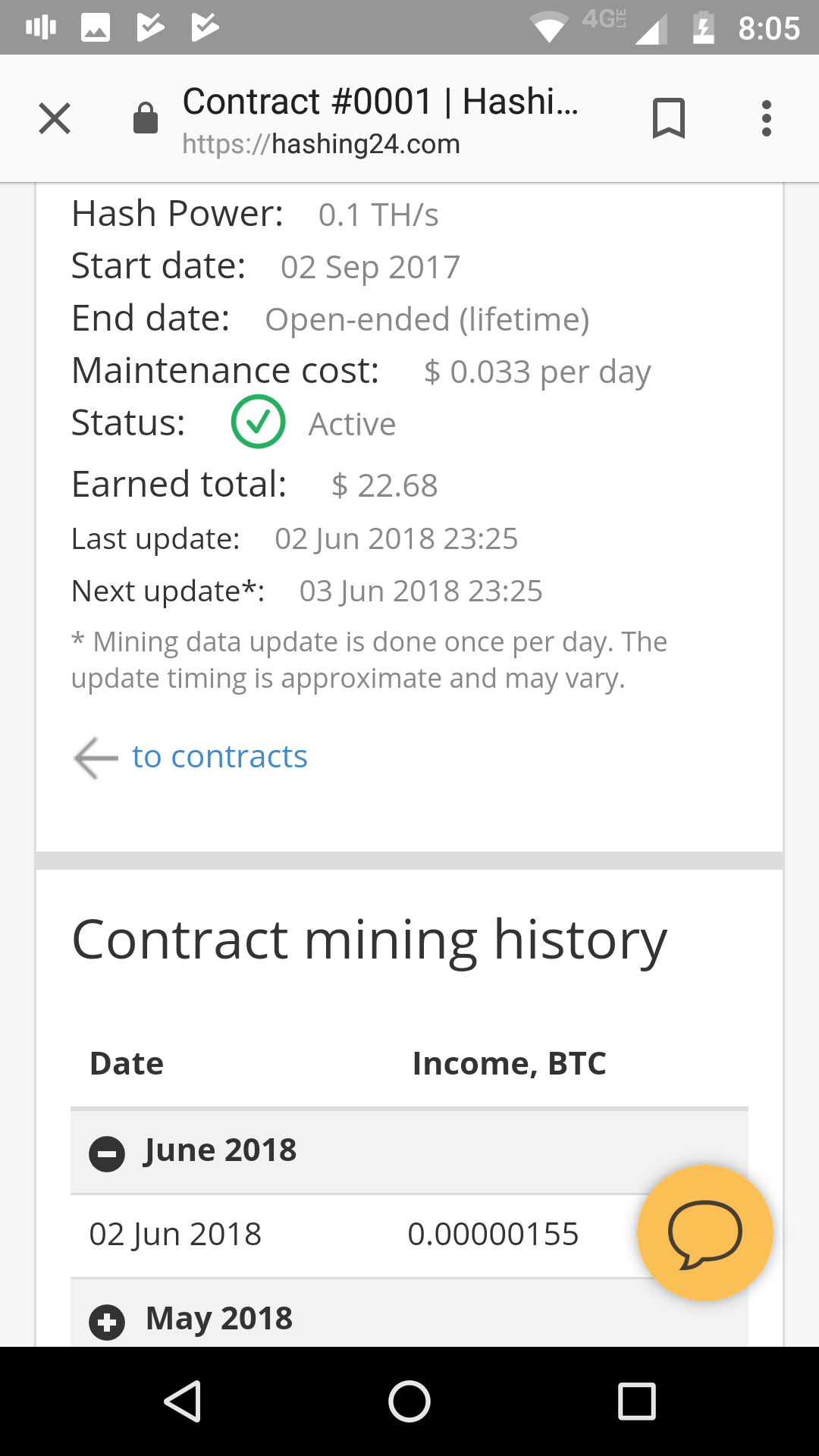Close the browser custom tab

(x=55, y=119)
